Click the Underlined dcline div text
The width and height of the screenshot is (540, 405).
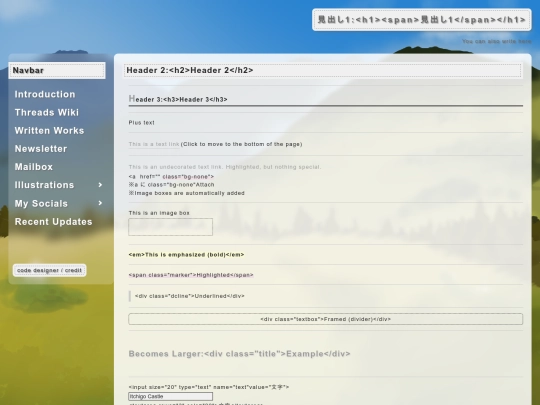190,296
